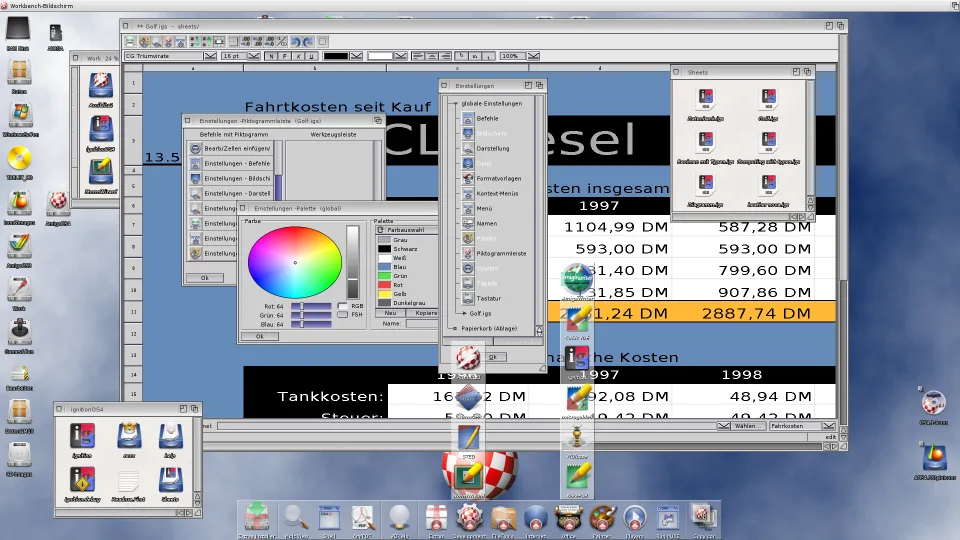Viewport: 960px width, 540px height.
Task: Click the palette 'Name' input field
Action: point(420,324)
